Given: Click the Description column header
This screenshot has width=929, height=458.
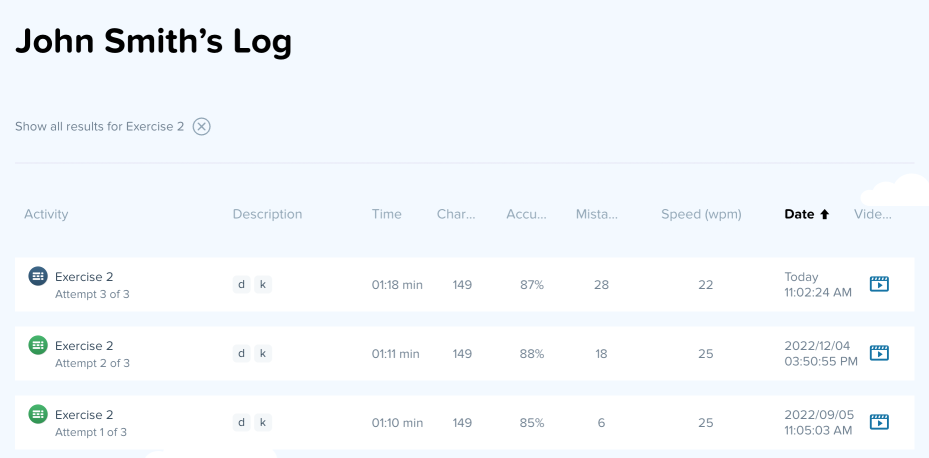Looking at the screenshot, I should pyautogui.click(x=267, y=214).
